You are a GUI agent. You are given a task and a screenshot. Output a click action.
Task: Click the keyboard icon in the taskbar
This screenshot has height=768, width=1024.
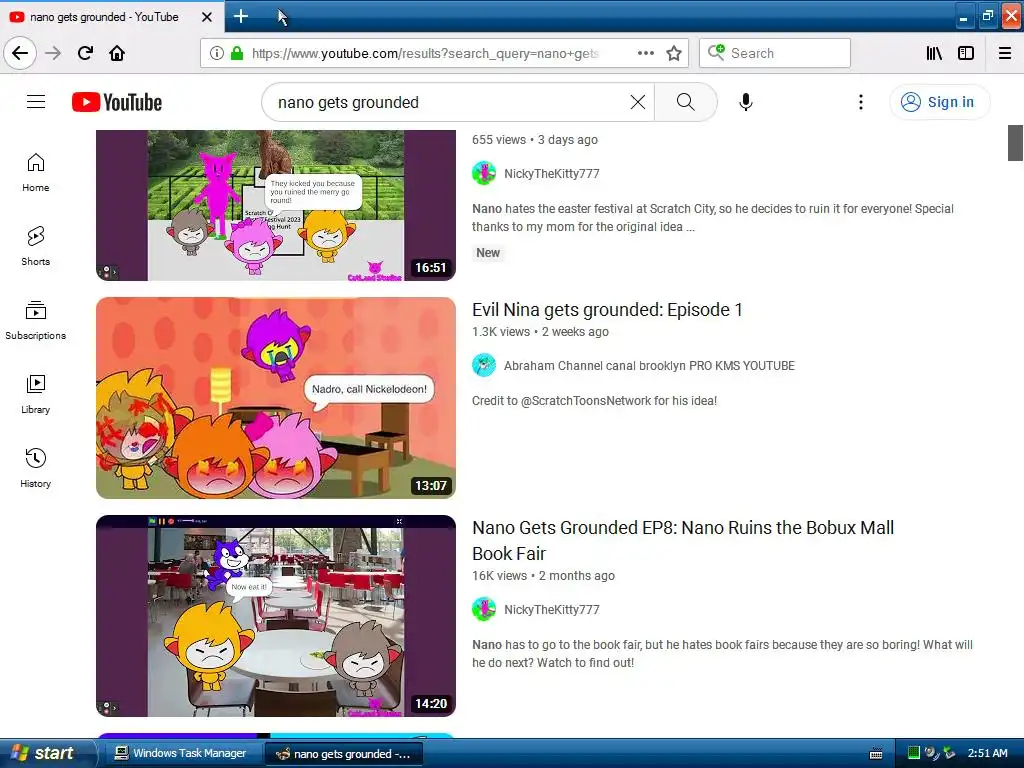876,754
